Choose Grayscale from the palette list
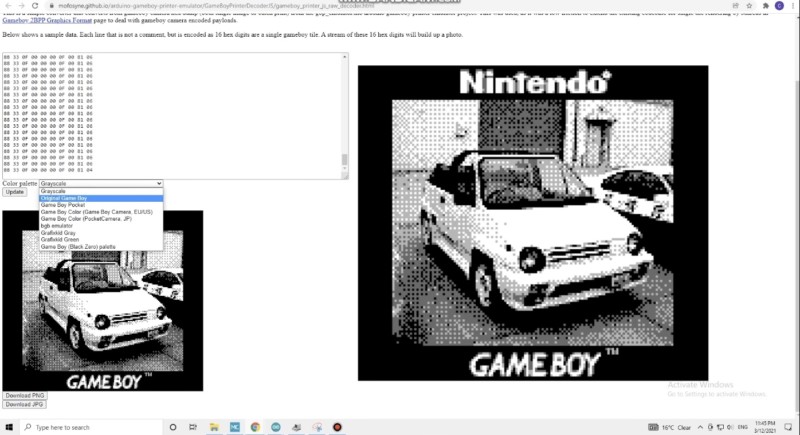Screen dimensions: 800x435 tap(101, 191)
